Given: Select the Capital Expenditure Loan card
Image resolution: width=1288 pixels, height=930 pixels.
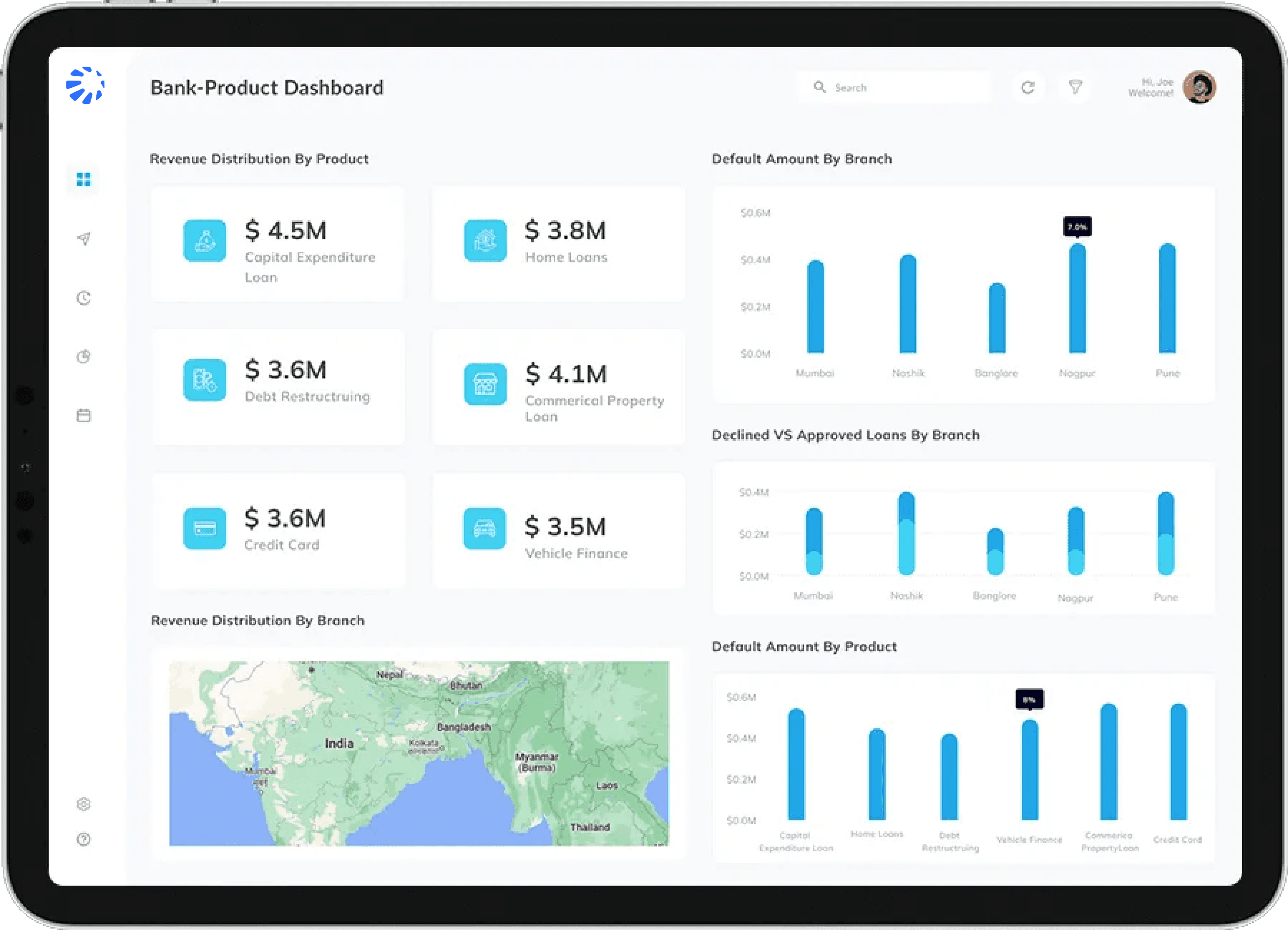Looking at the screenshot, I should click(277, 244).
